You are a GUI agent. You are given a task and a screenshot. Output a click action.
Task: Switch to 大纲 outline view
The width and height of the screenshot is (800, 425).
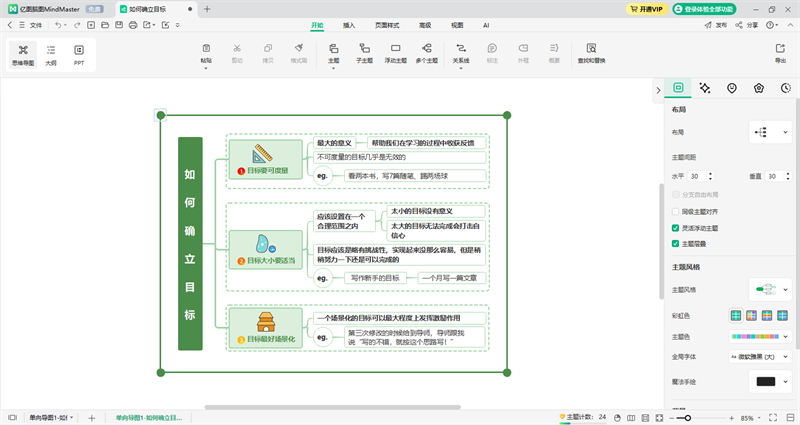click(x=51, y=53)
